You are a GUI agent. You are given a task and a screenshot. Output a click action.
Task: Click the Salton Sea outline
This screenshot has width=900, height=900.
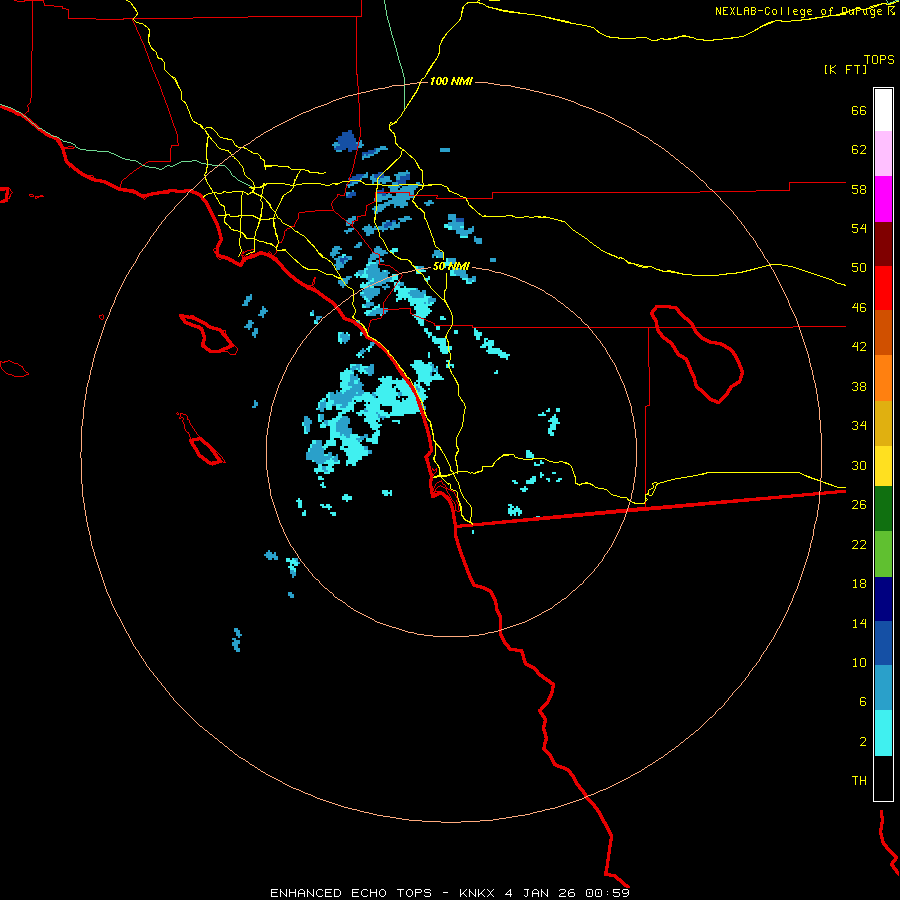697,354
